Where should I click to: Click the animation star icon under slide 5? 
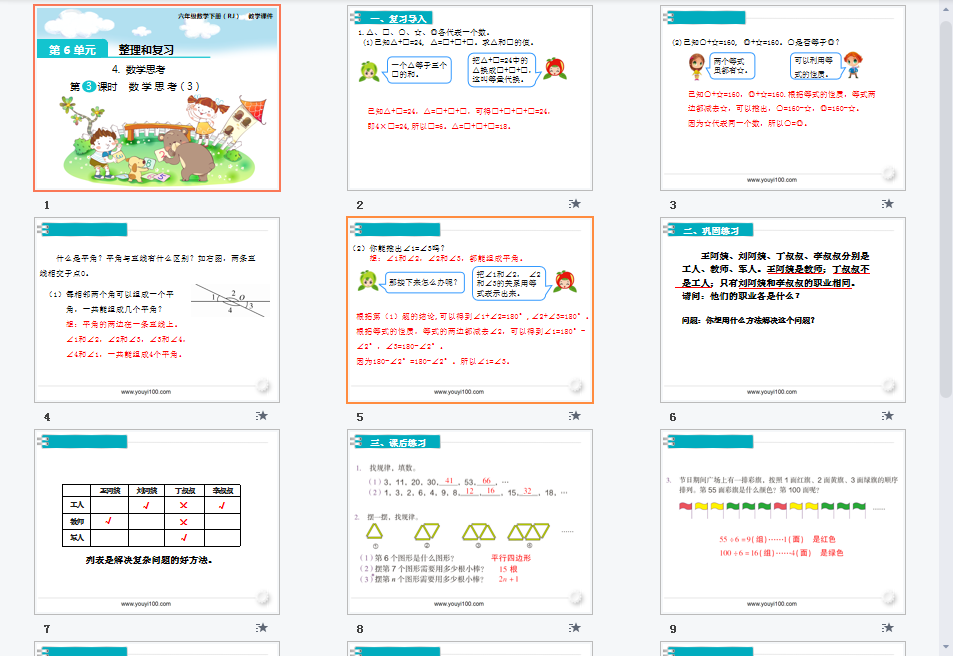(x=574, y=416)
